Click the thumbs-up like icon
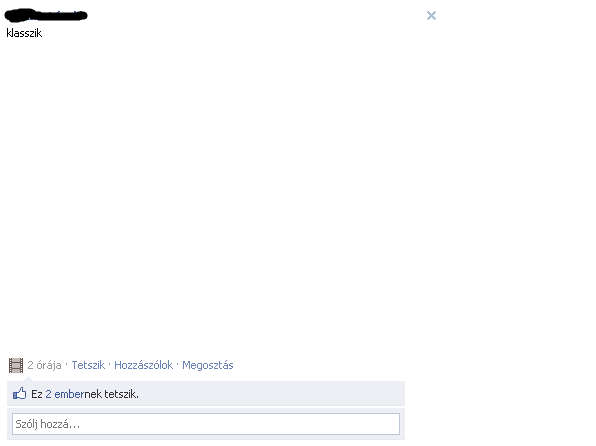This screenshot has height=446, width=596. [x=19, y=394]
